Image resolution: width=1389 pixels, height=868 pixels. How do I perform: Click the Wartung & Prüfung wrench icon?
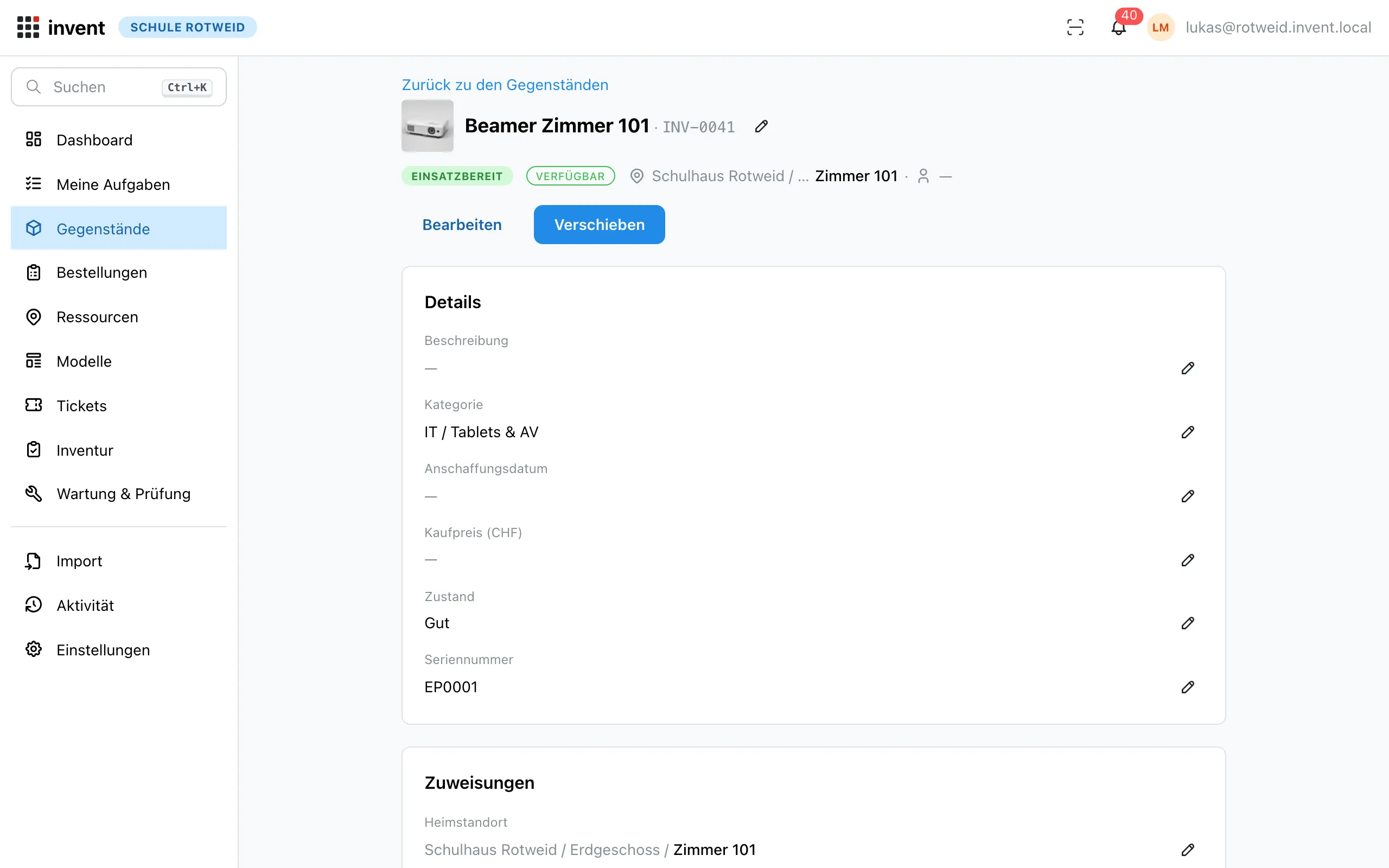click(34, 494)
